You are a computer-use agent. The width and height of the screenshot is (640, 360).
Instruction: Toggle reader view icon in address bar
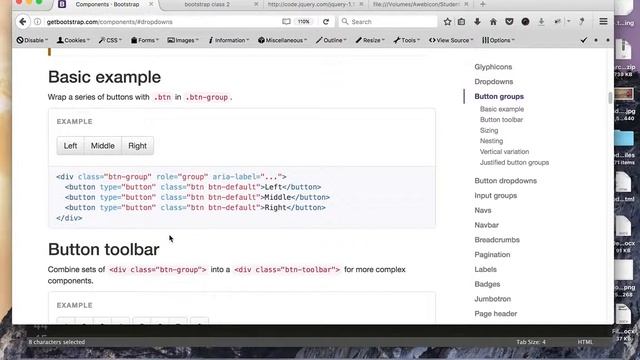pos(286,22)
